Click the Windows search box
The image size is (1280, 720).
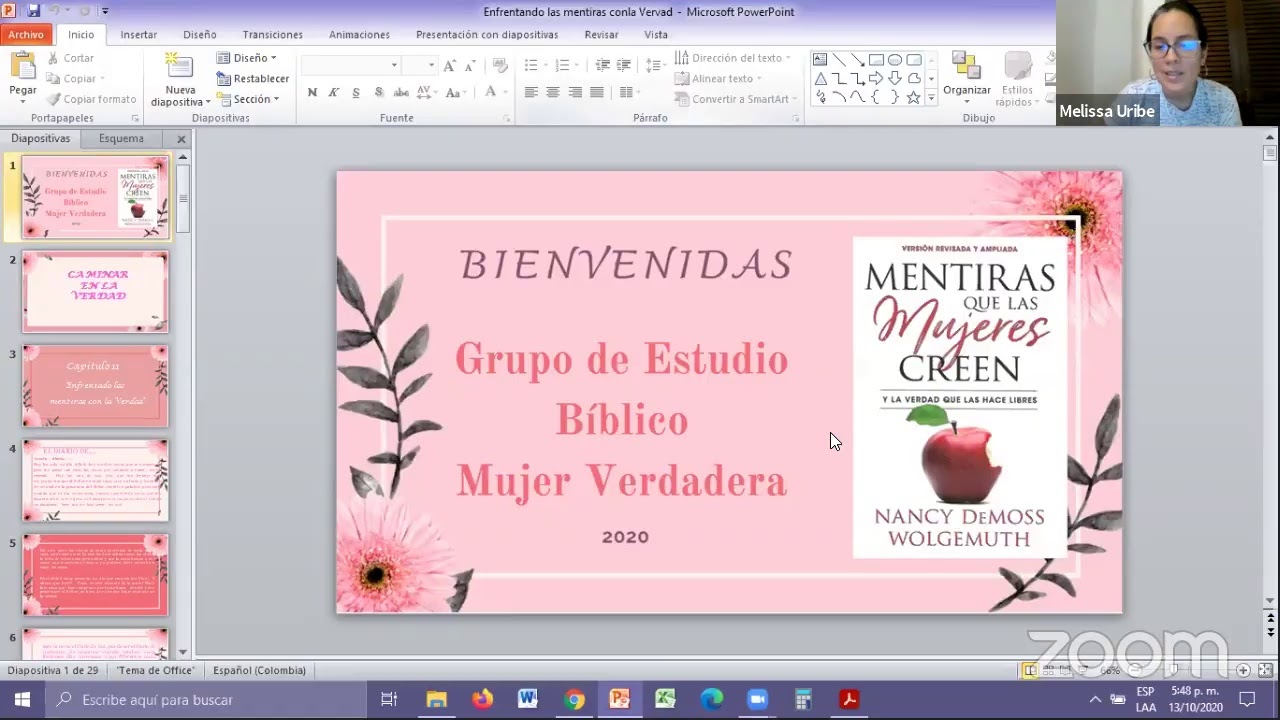coord(205,700)
